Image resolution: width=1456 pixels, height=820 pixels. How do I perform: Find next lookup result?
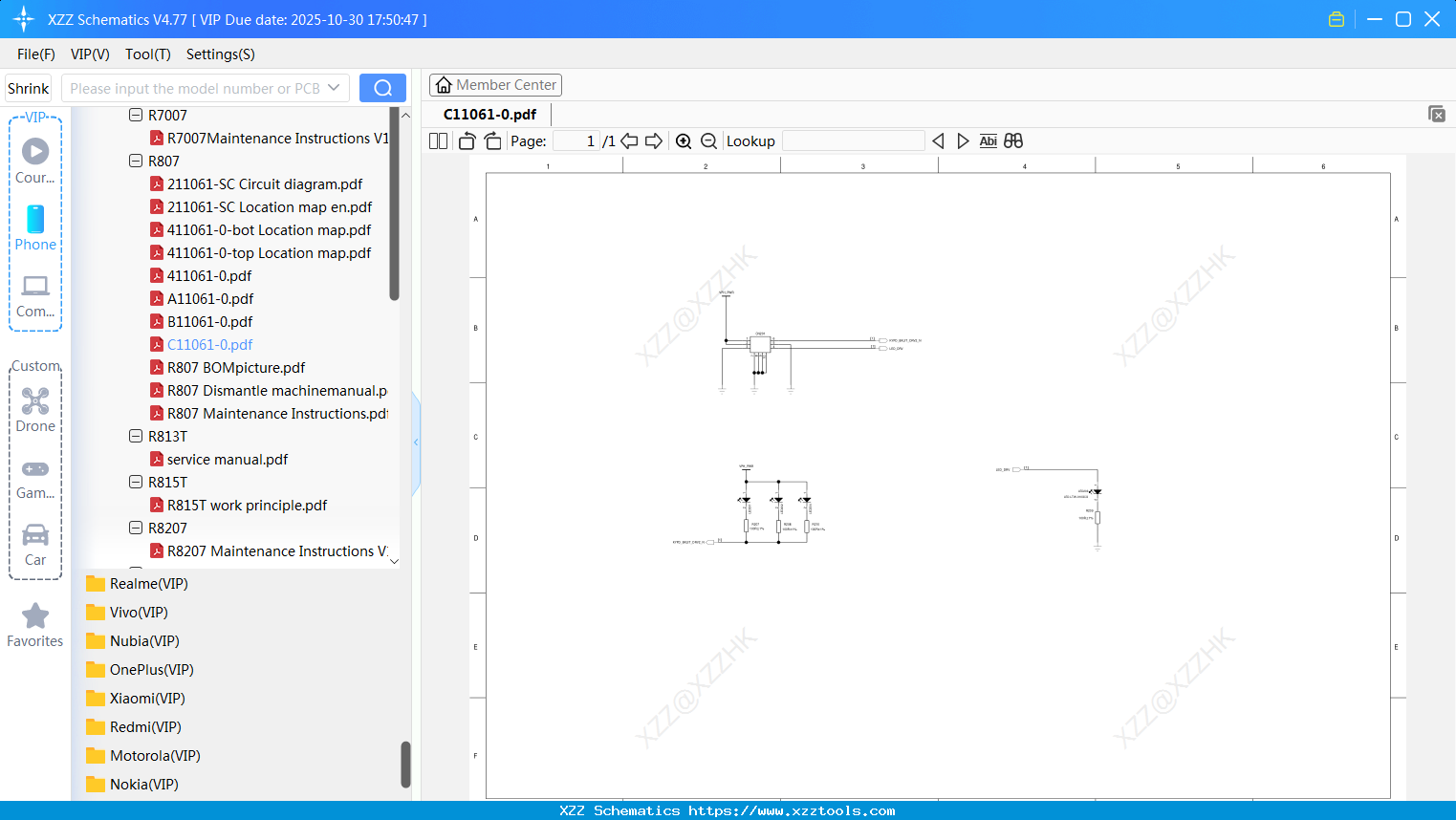tap(963, 141)
